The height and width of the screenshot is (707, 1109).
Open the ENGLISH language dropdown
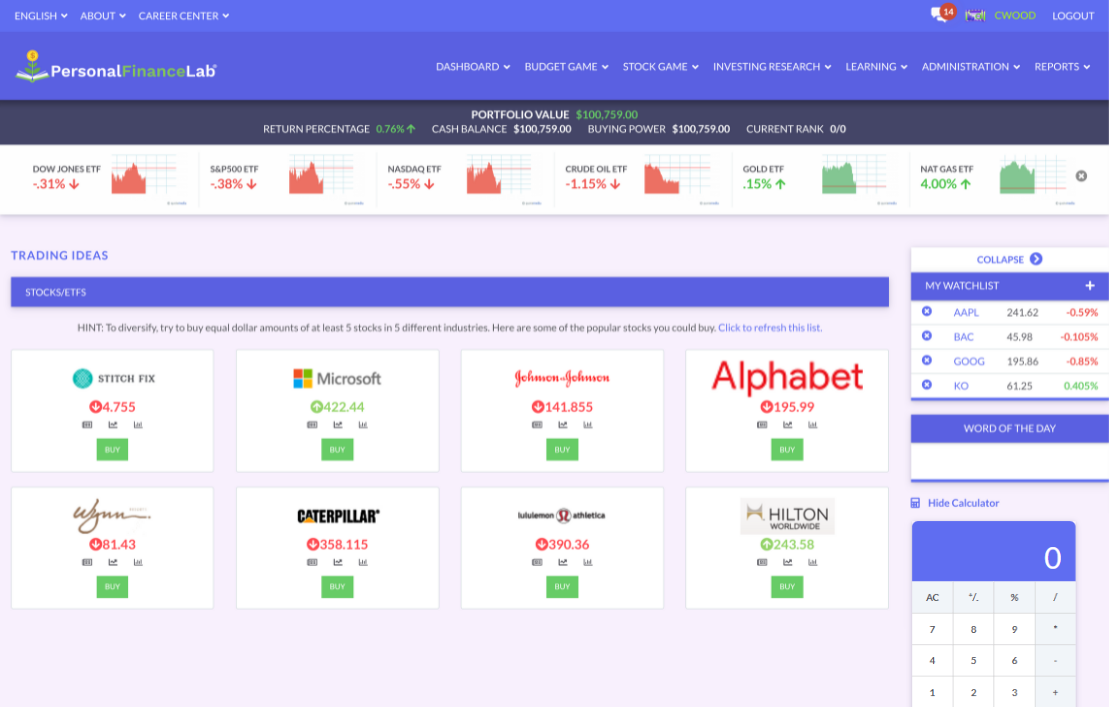[x=41, y=16]
